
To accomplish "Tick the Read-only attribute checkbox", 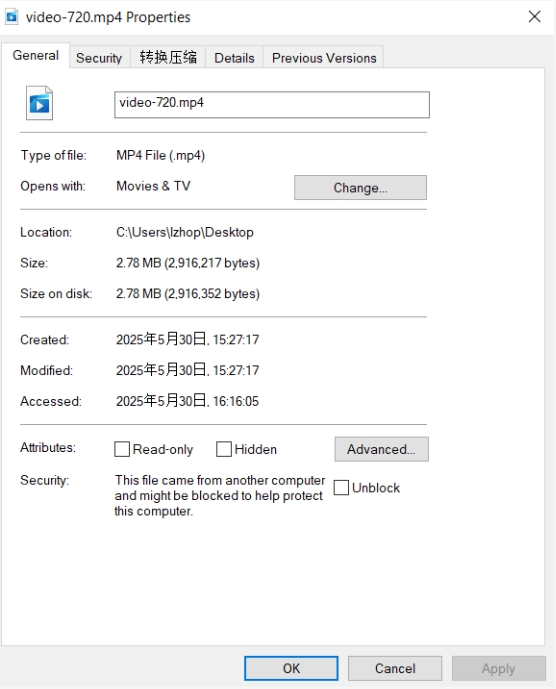I will (x=122, y=449).
